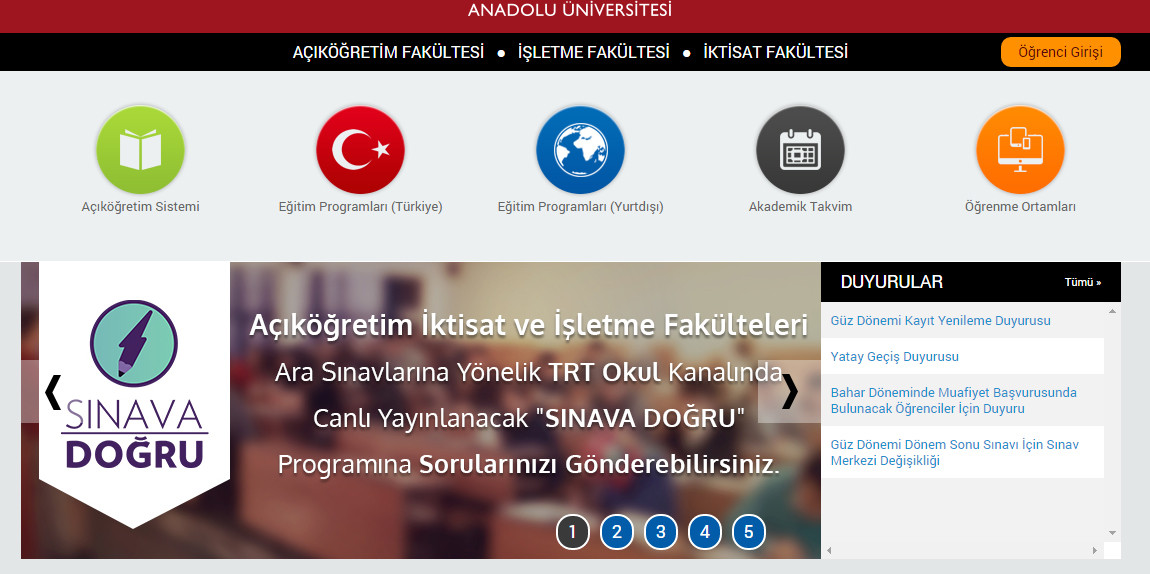Expand all announcements via Tümü link
Image resolution: width=1150 pixels, height=574 pixels.
click(x=1082, y=283)
